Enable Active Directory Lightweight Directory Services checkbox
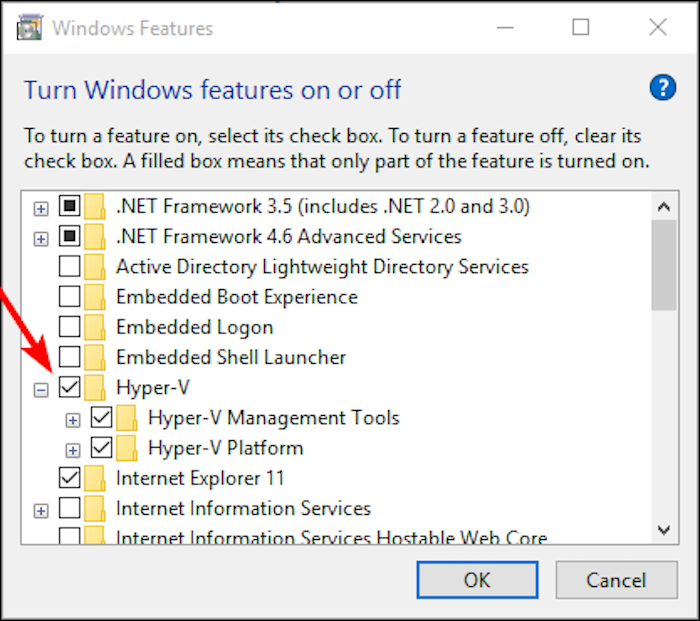The height and width of the screenshot is (621, 700). point(69,267)
